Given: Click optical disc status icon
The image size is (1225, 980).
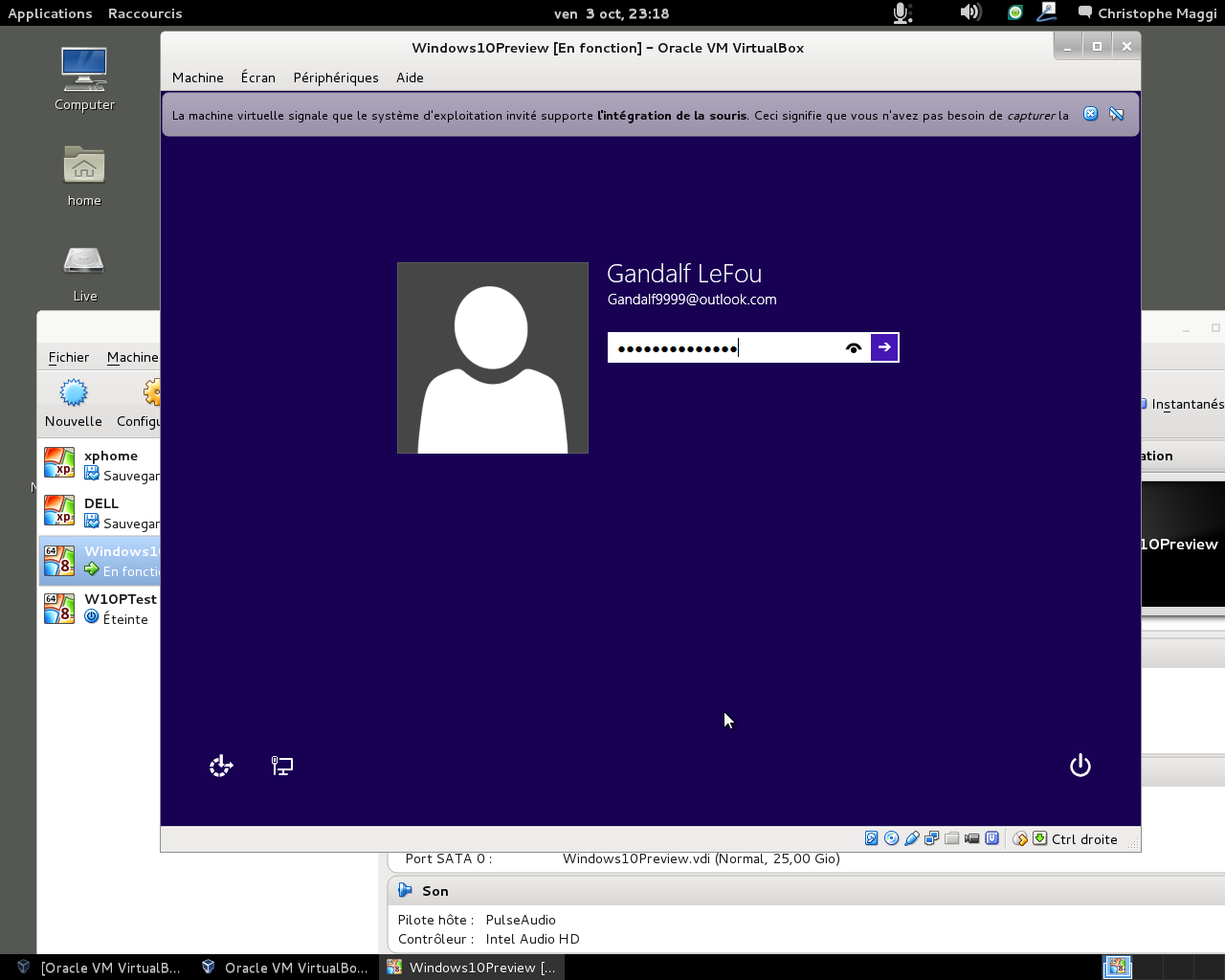Looking at the screenshot, I should click(x=892, y=838).
